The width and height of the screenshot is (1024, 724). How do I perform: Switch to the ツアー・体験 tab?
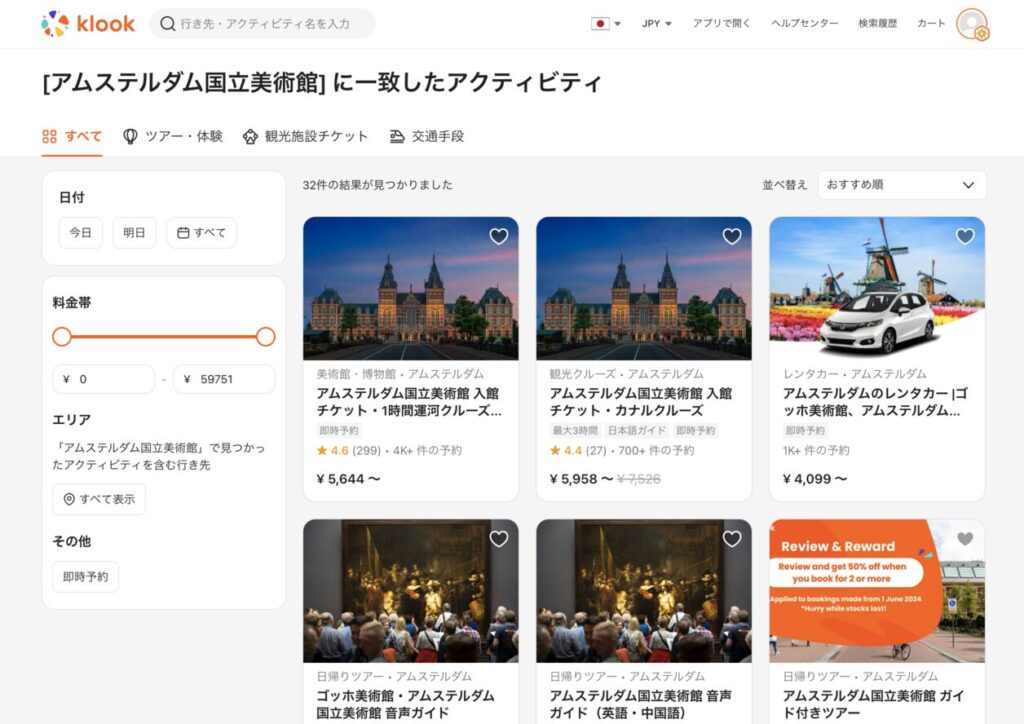pyautogui.click(x=172, y=136)
